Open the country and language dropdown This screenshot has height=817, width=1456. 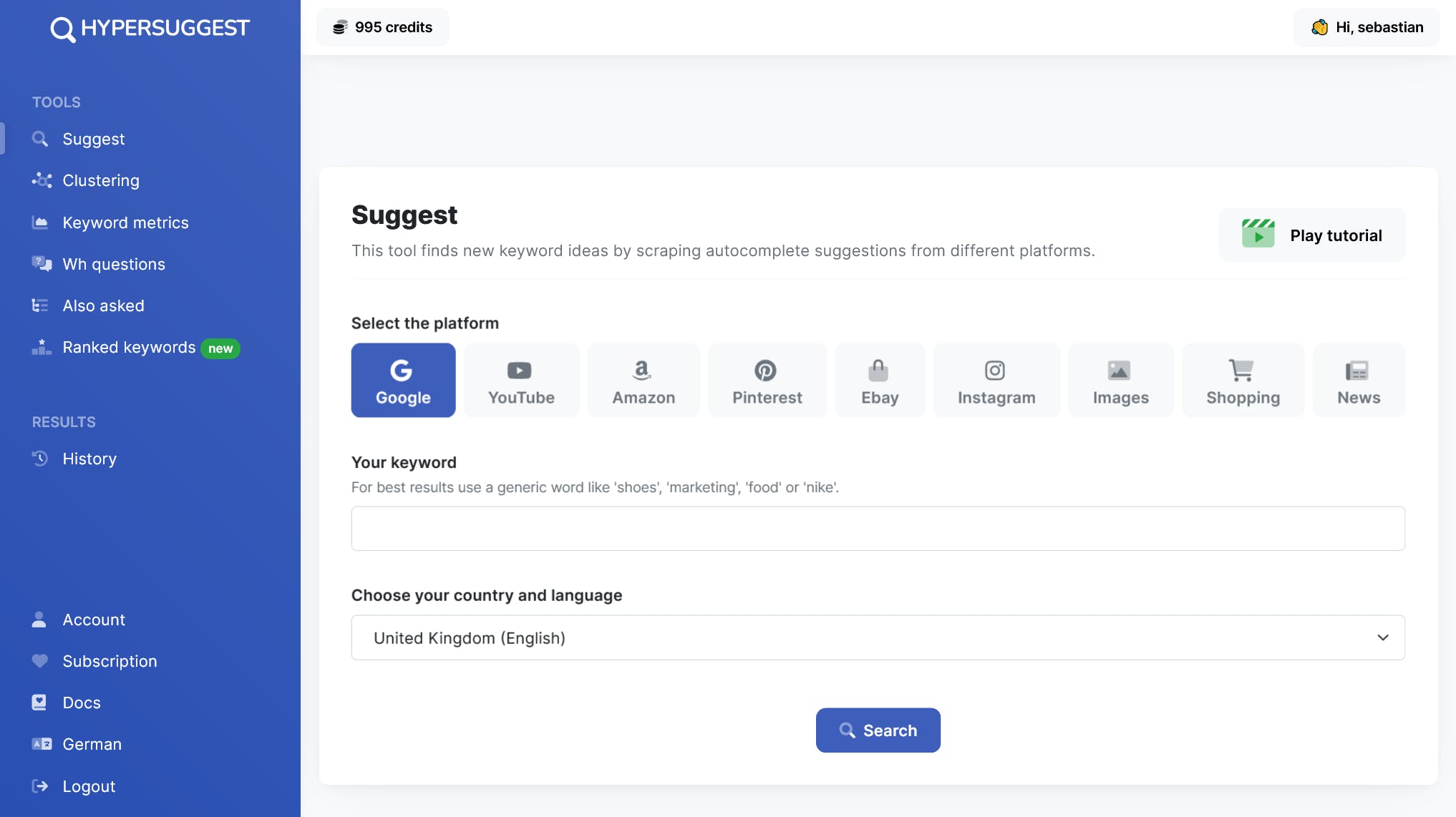click(x=878, y=637)
